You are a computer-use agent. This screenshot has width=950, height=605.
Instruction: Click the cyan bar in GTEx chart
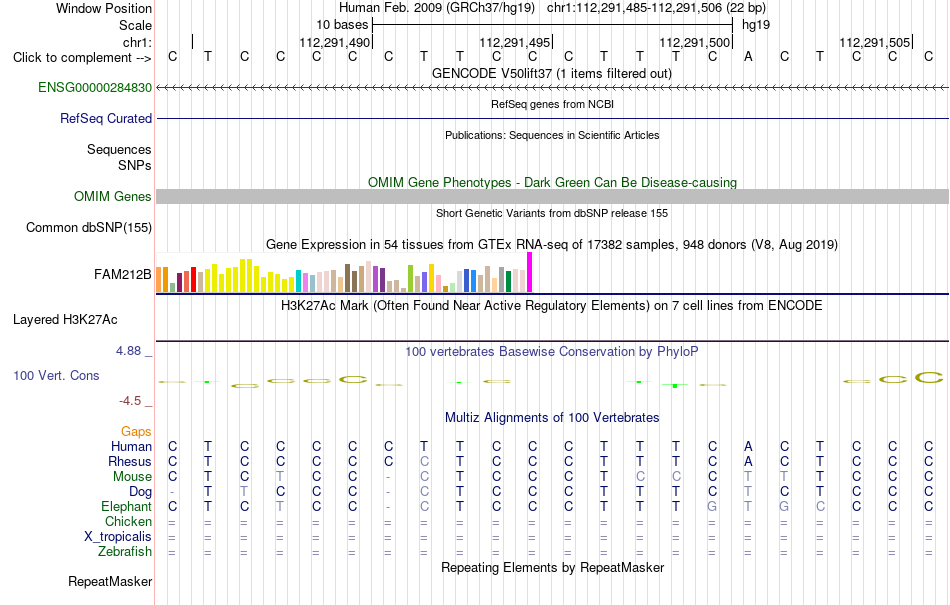pyautogui.click(x=298, y=282)
